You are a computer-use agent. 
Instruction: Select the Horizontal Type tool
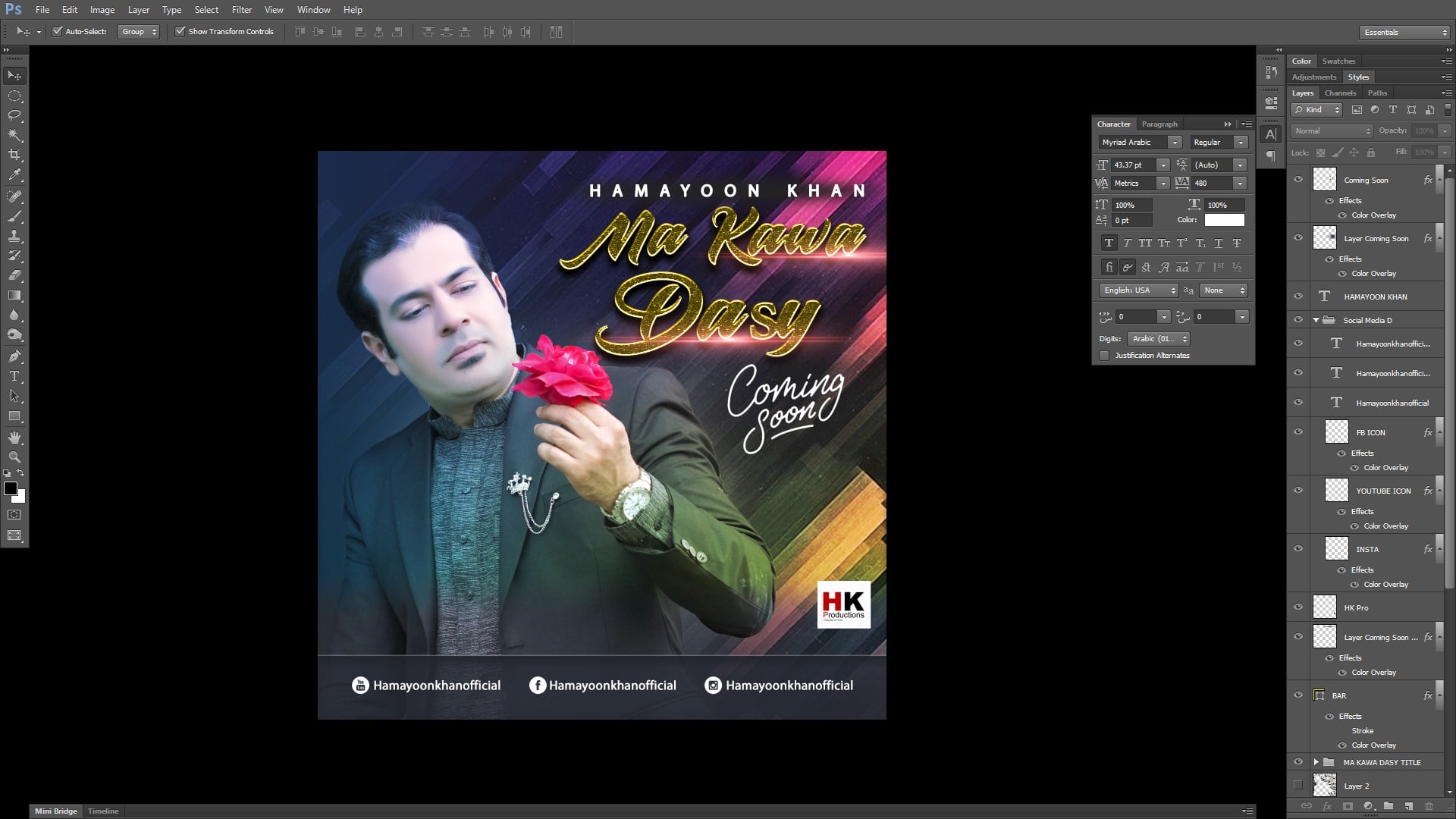click(14, 376)
